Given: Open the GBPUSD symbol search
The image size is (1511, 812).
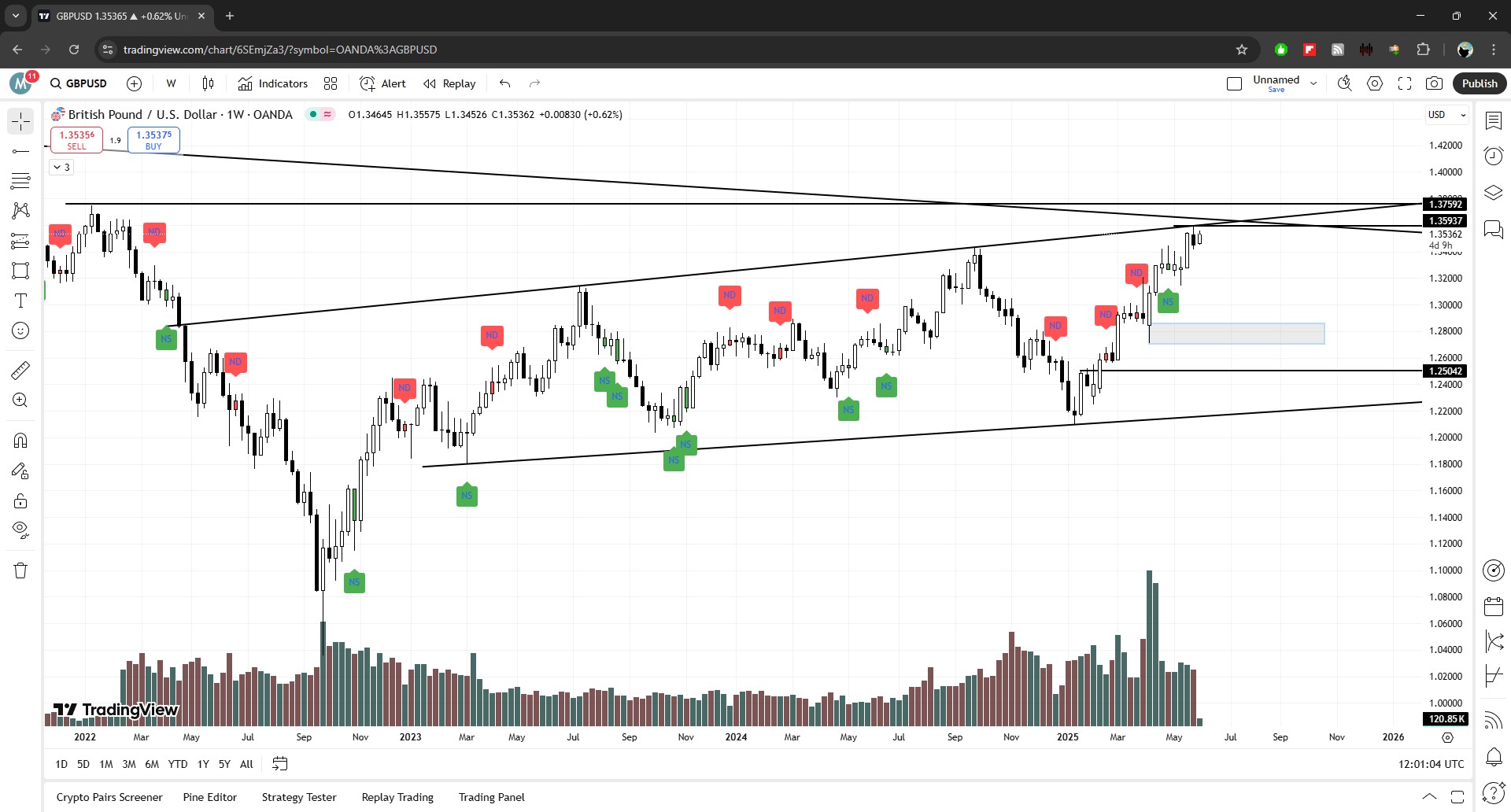Looking at the screenshot, I should 79,83.
